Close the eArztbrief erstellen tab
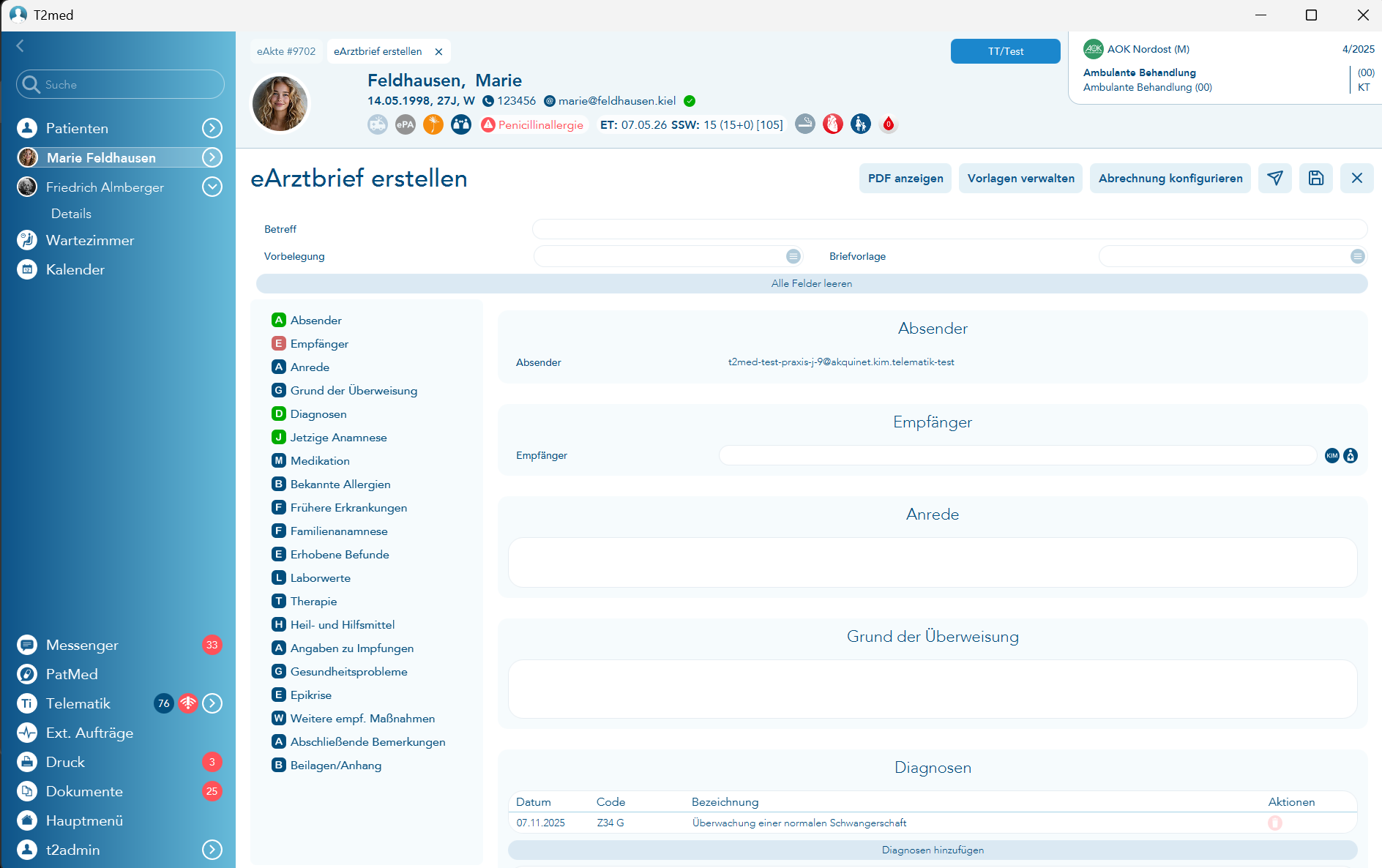The image size is (1382, 868). 438,52
